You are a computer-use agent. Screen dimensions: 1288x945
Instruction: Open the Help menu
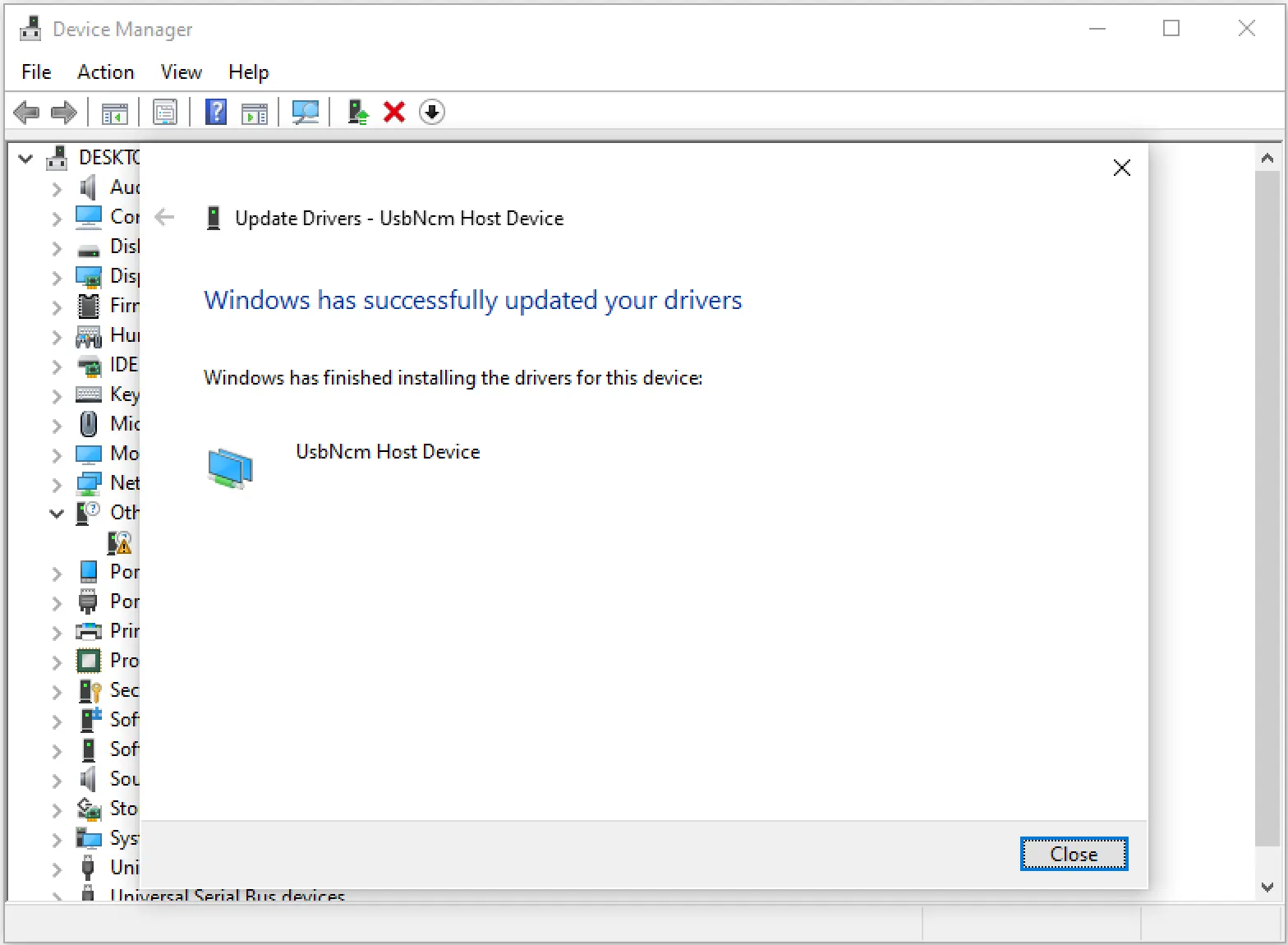(x=248, y=72)
